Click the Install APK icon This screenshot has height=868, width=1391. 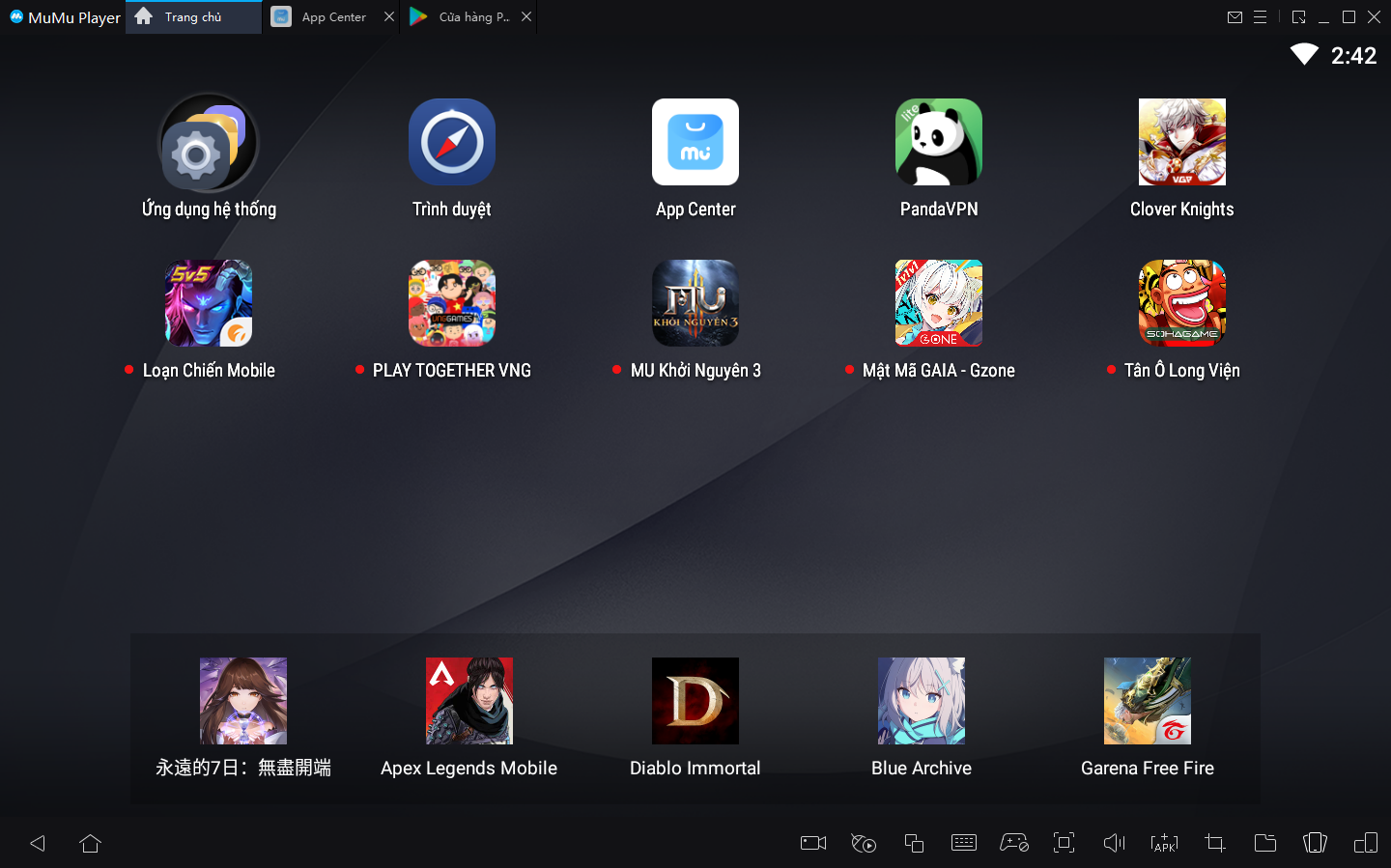click(1164, 843)
